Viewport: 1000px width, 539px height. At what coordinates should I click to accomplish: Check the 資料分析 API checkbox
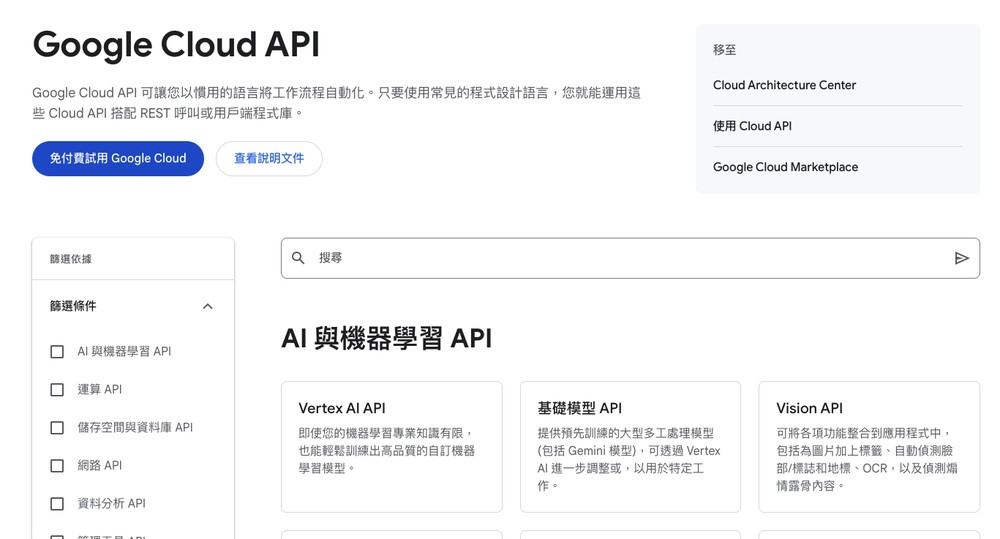[x=57, y=504]
